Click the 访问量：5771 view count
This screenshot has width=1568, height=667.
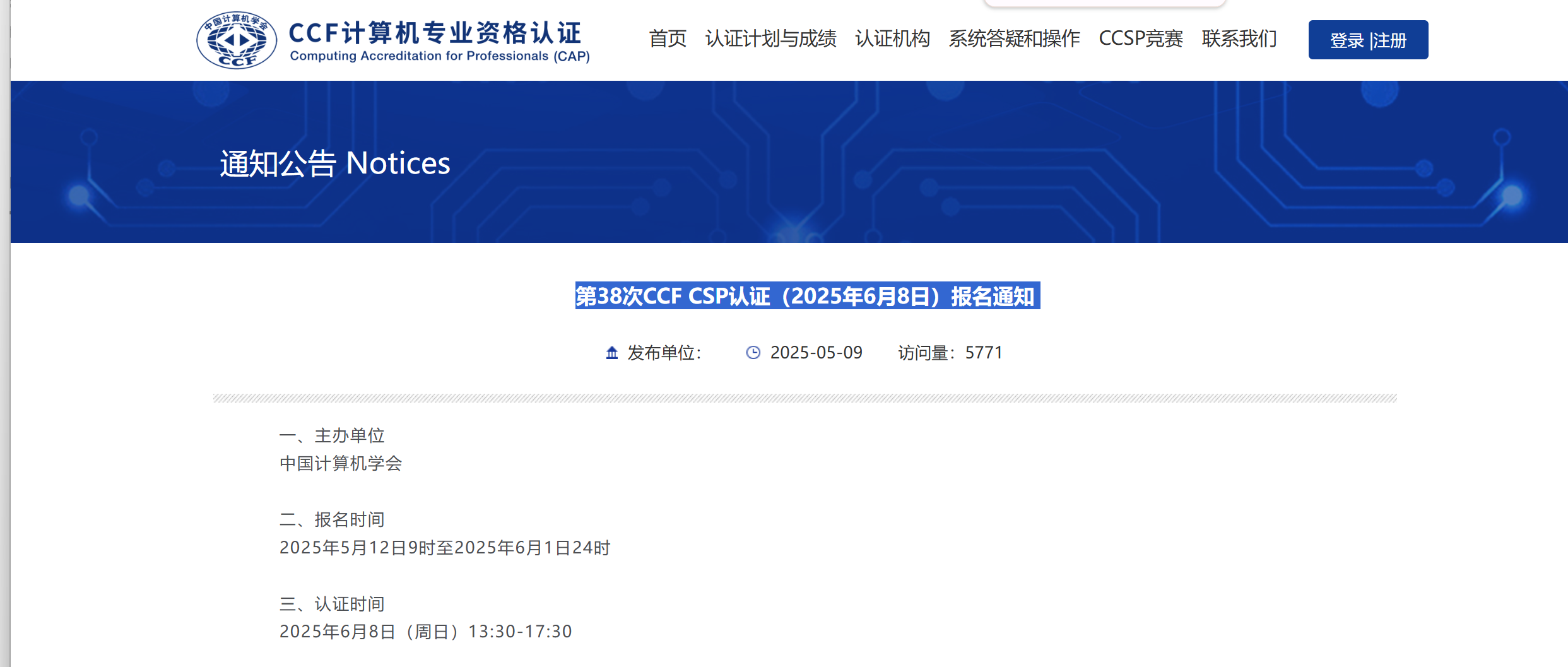coord(951,353)
